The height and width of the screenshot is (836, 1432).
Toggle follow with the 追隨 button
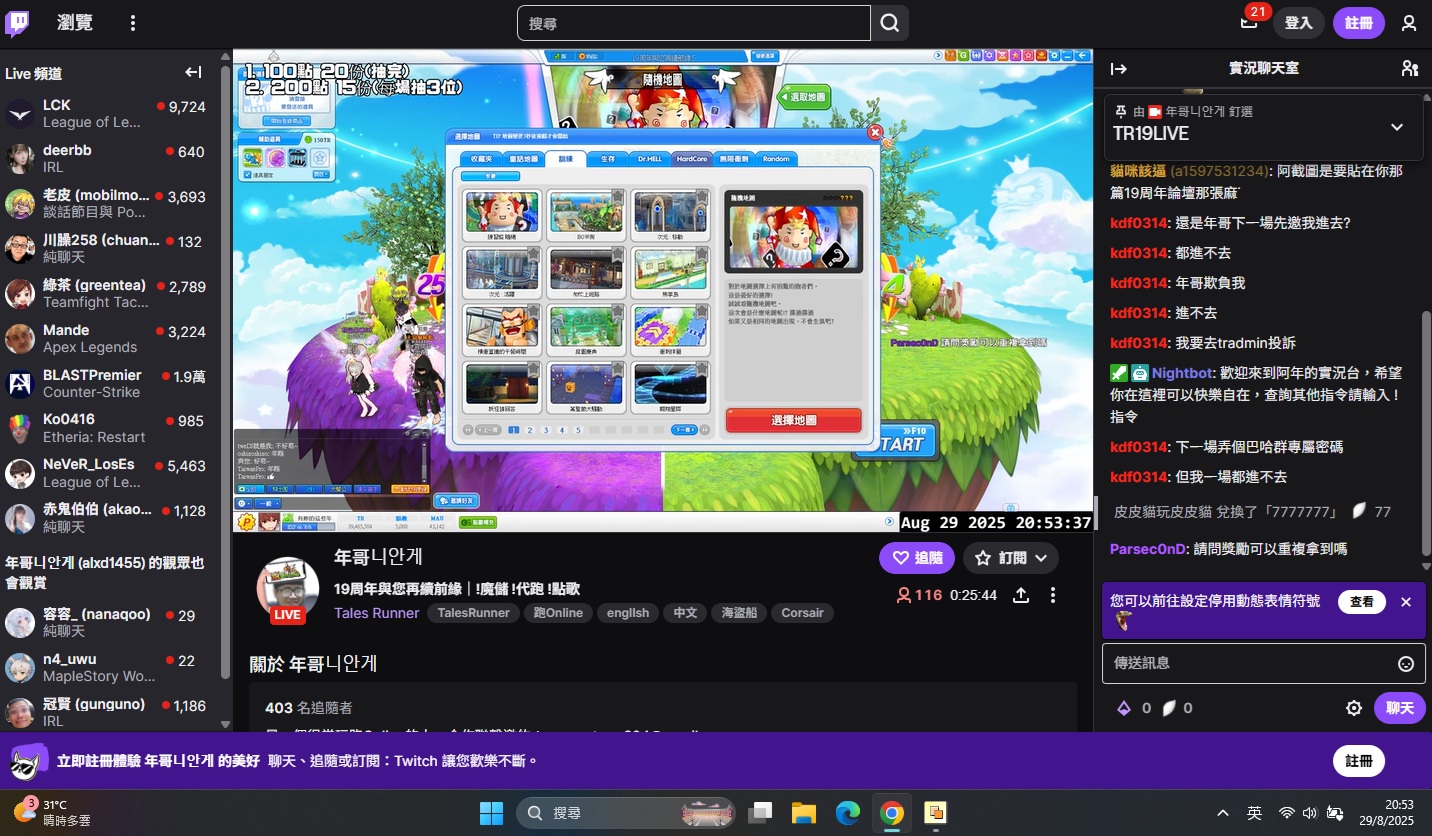[917, 558]
